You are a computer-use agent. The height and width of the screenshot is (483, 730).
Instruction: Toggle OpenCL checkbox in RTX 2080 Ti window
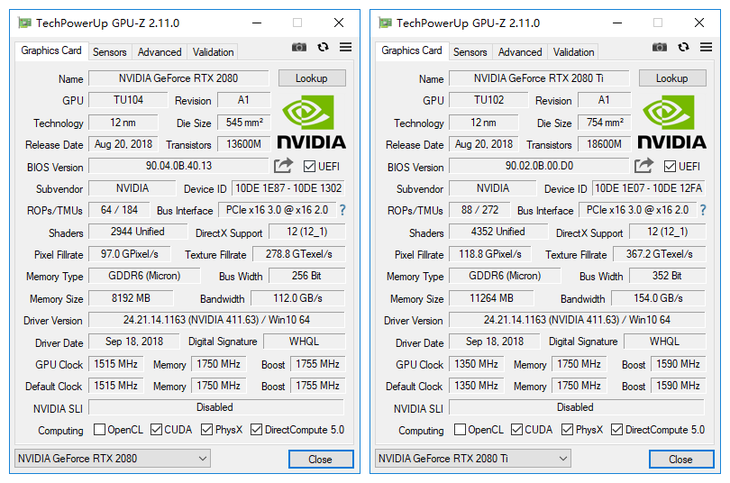point(460,429)
